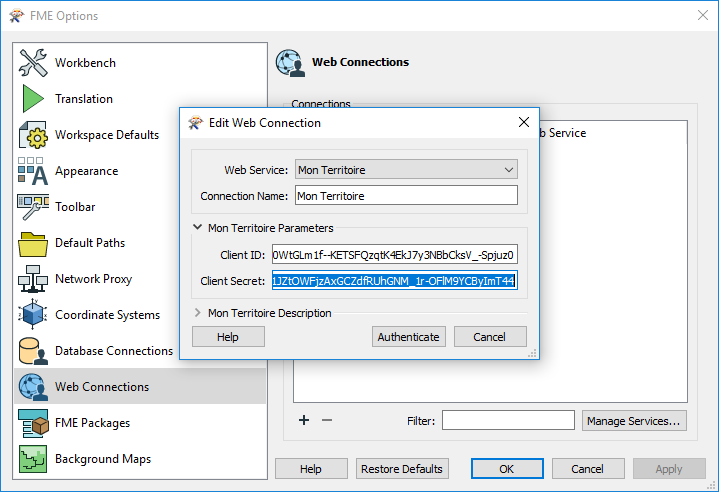Click the Coordinate Systems cube icon
This screenshot has height=492, width=719.
33,315
